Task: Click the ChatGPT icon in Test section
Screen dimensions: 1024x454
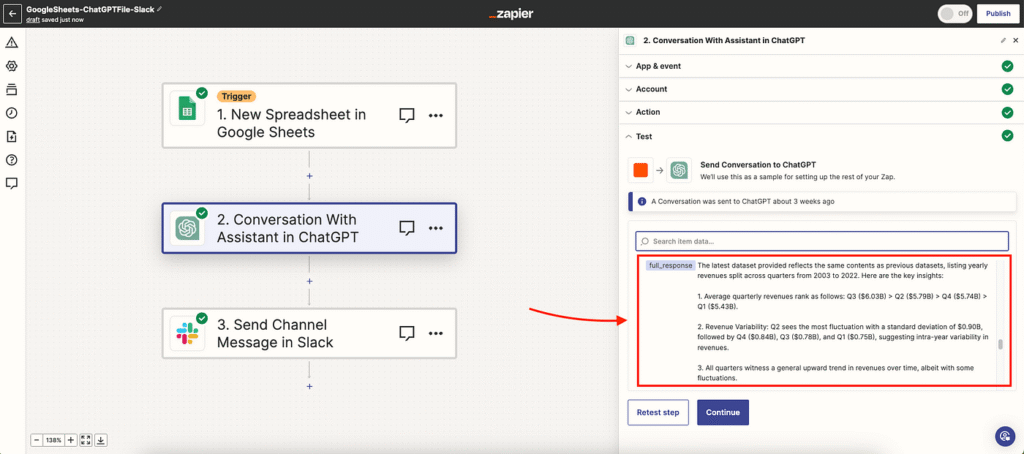Action: (679, 170)
